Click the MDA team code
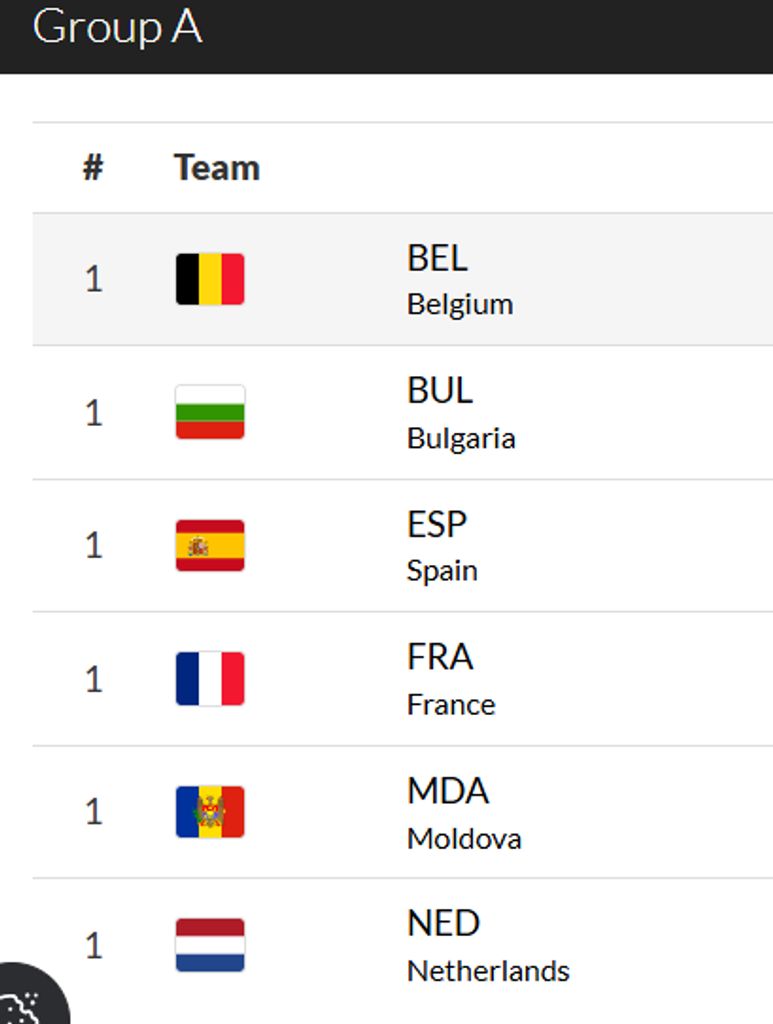773x1024 pixels. point(447,791)
